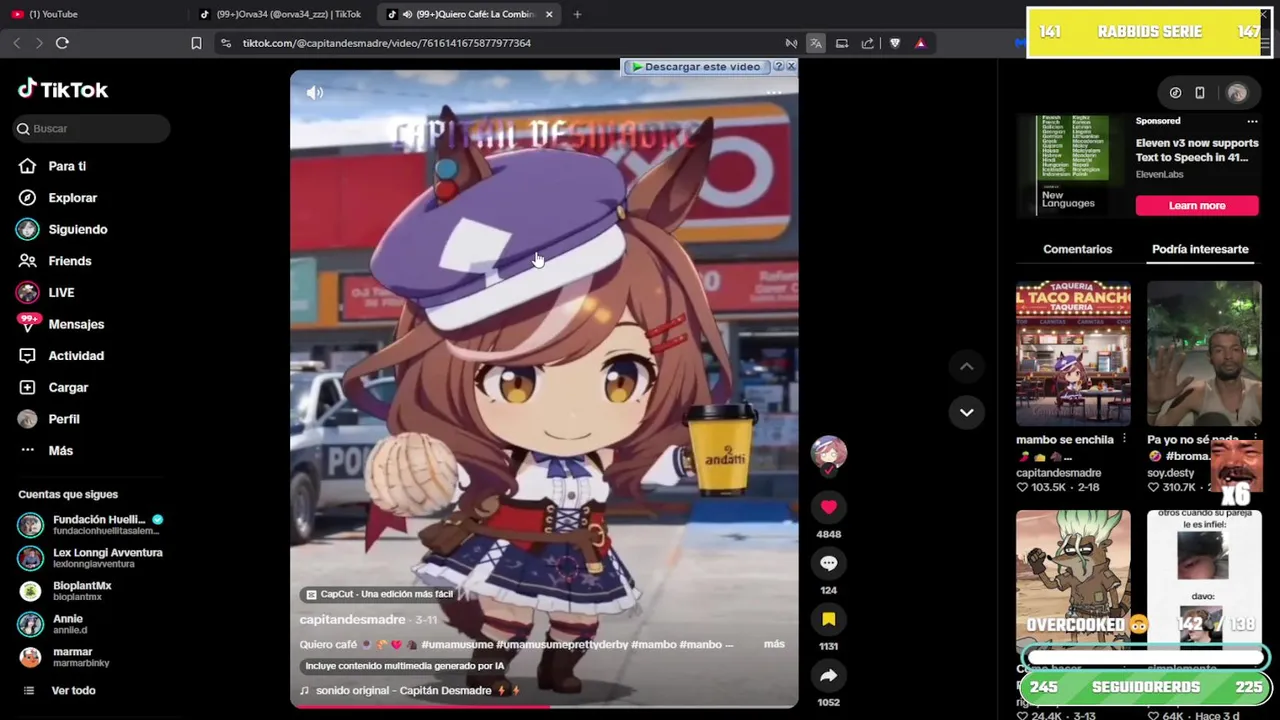The image size is (1280, 720).
Task: Open the Brave Shields lion icon
Action: click(x=895, y=43)
